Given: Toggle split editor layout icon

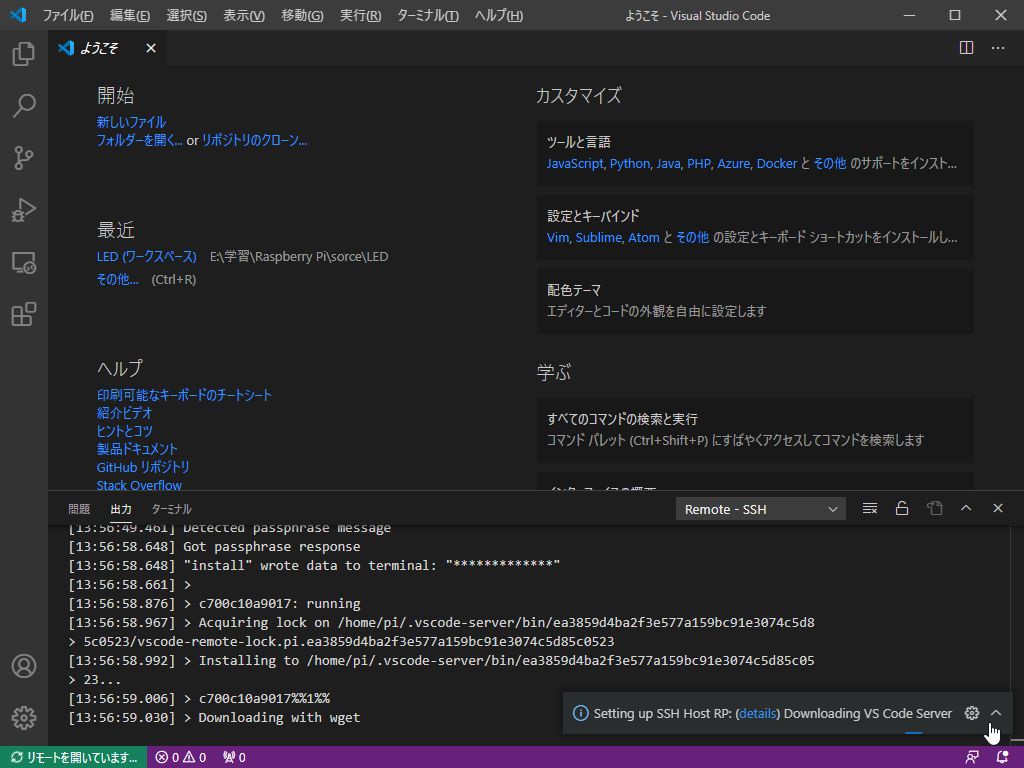Looking at the screenshot, I should pyautogui.click(x=965, y=47).
